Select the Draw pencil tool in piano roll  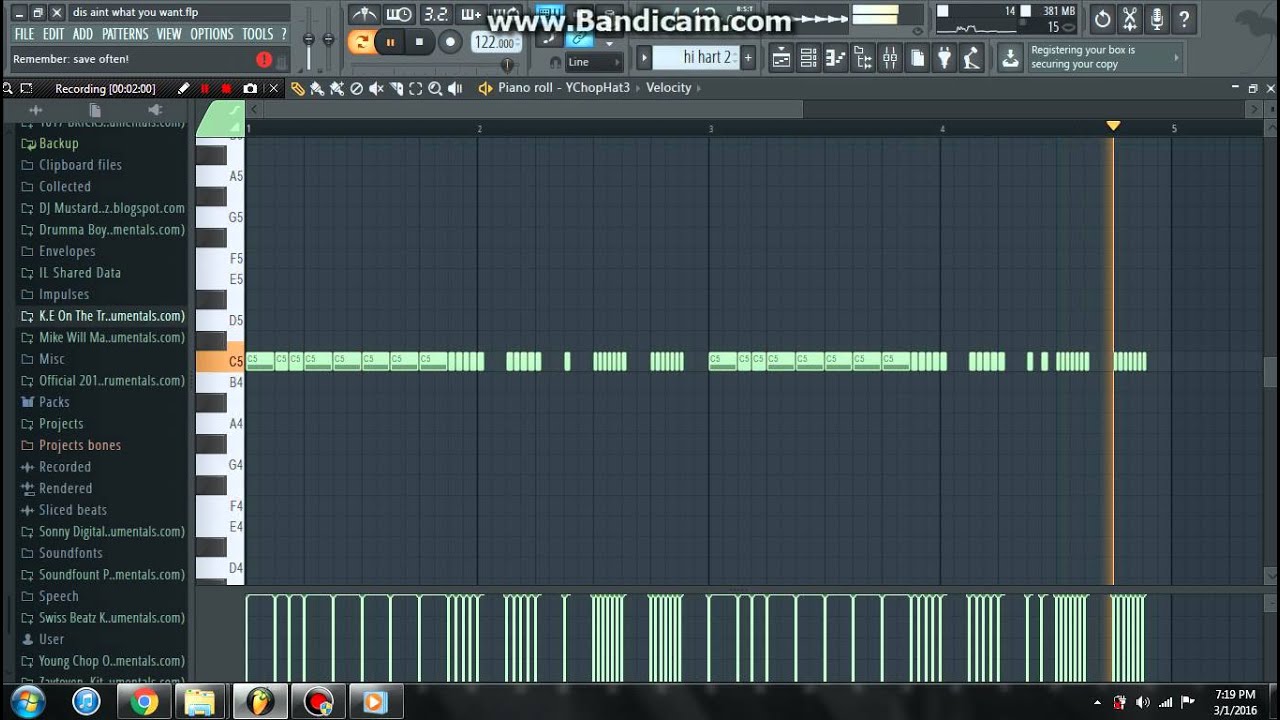pyautogui.click(x=297, y=89)
